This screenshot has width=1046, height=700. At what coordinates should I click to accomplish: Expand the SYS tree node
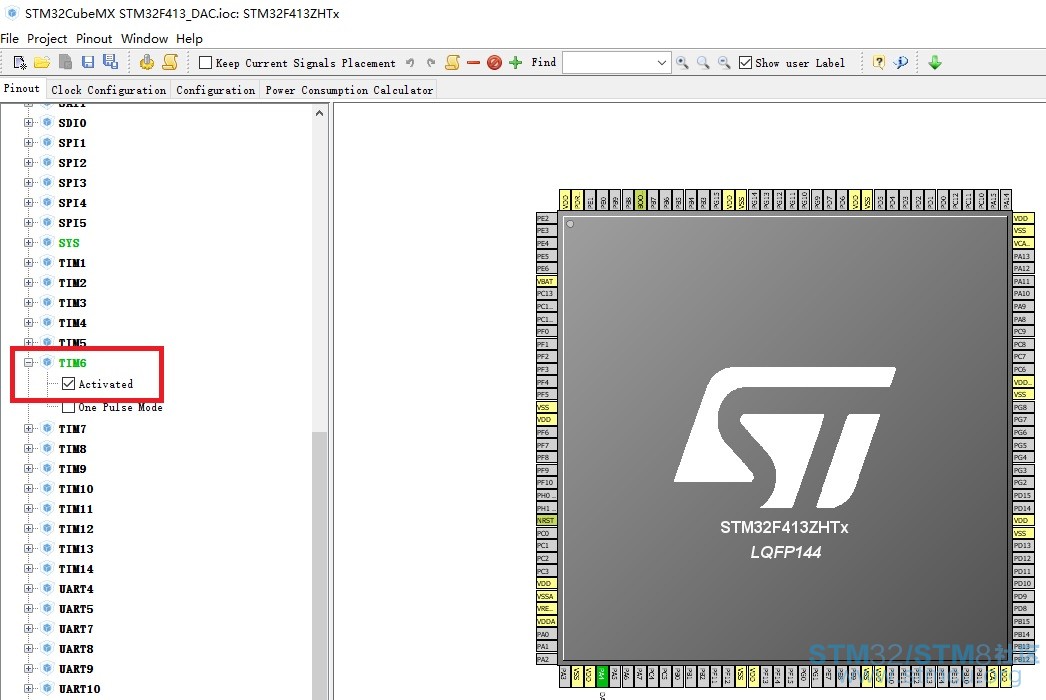tap(28, 242)
